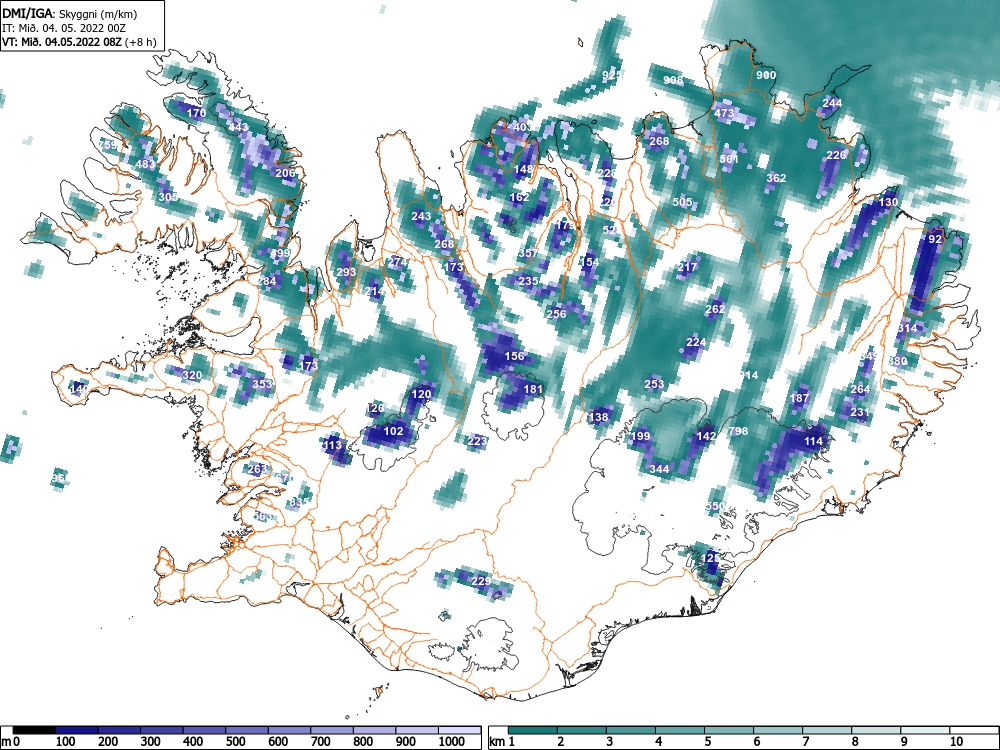This screenshot has height=750, width=1000.
Task: Click the visibility value "483" on the map
Action: [x=145, y=164]
